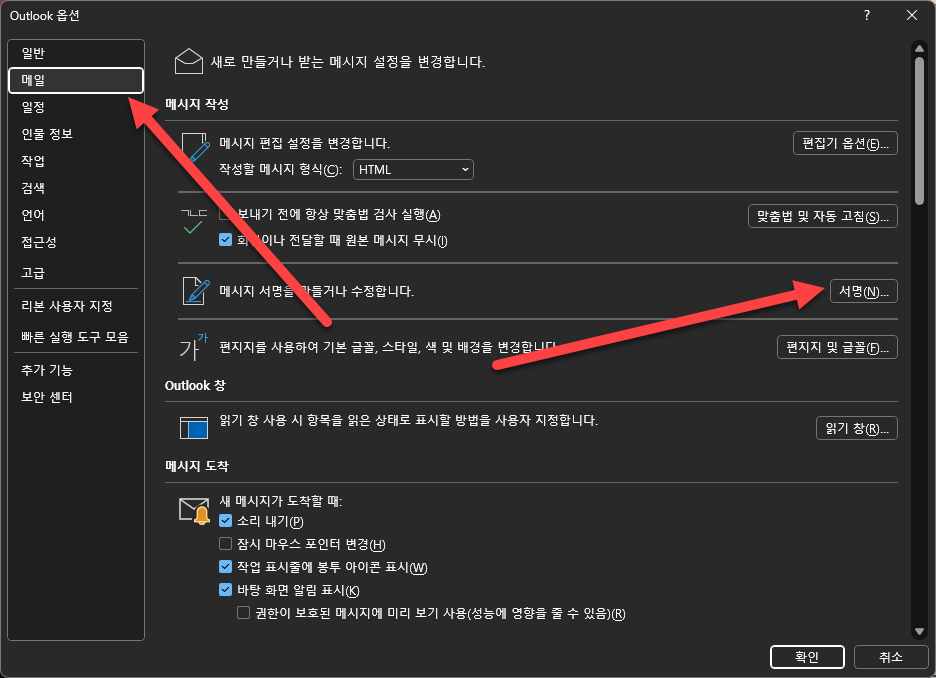This screenshot has height=678, width=936.
Task: Open the 작성할 메시지 형식 HTML dropdown
Action: pos(413,170)
